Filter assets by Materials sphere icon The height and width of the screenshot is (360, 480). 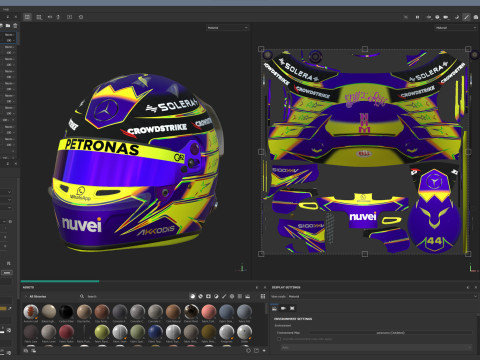coord(192,296)
